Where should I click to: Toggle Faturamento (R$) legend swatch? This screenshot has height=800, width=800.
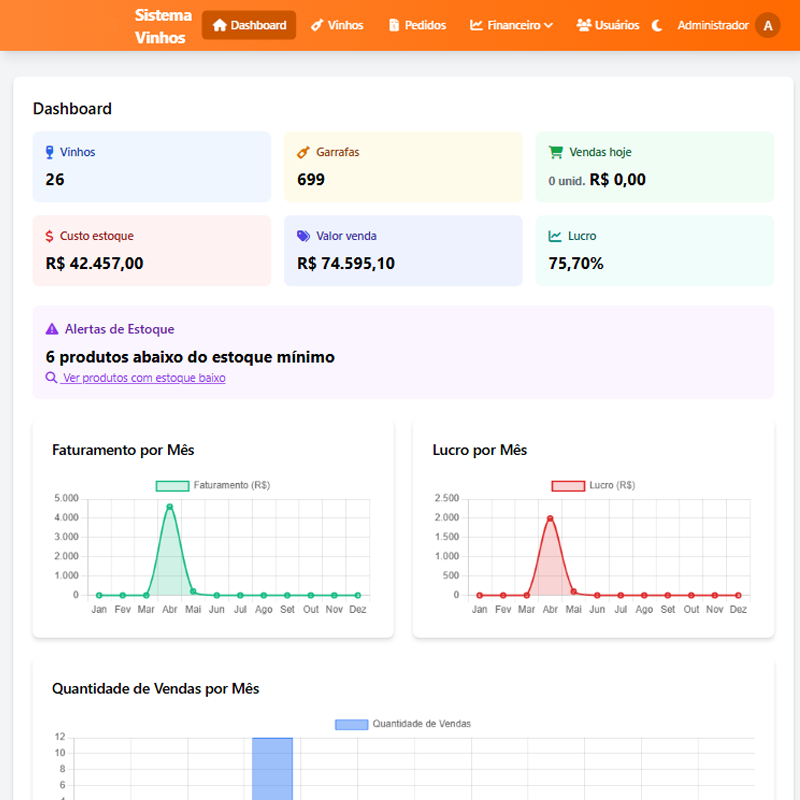(x=172, y=486)
